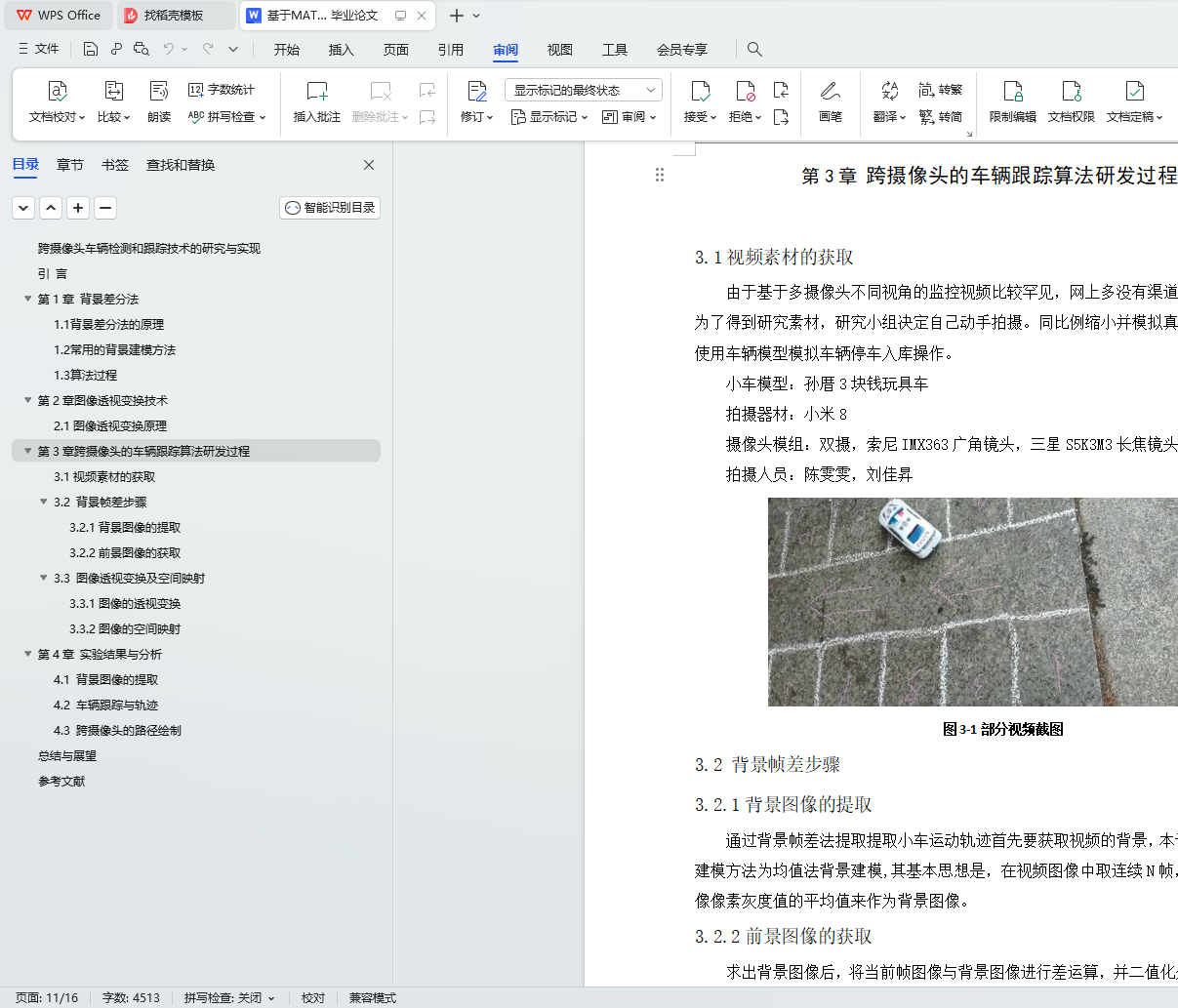Click the 文档权限 document permission icon
The height and width of the screenshot is (1008, 1178).
[x=1072, y=91]
